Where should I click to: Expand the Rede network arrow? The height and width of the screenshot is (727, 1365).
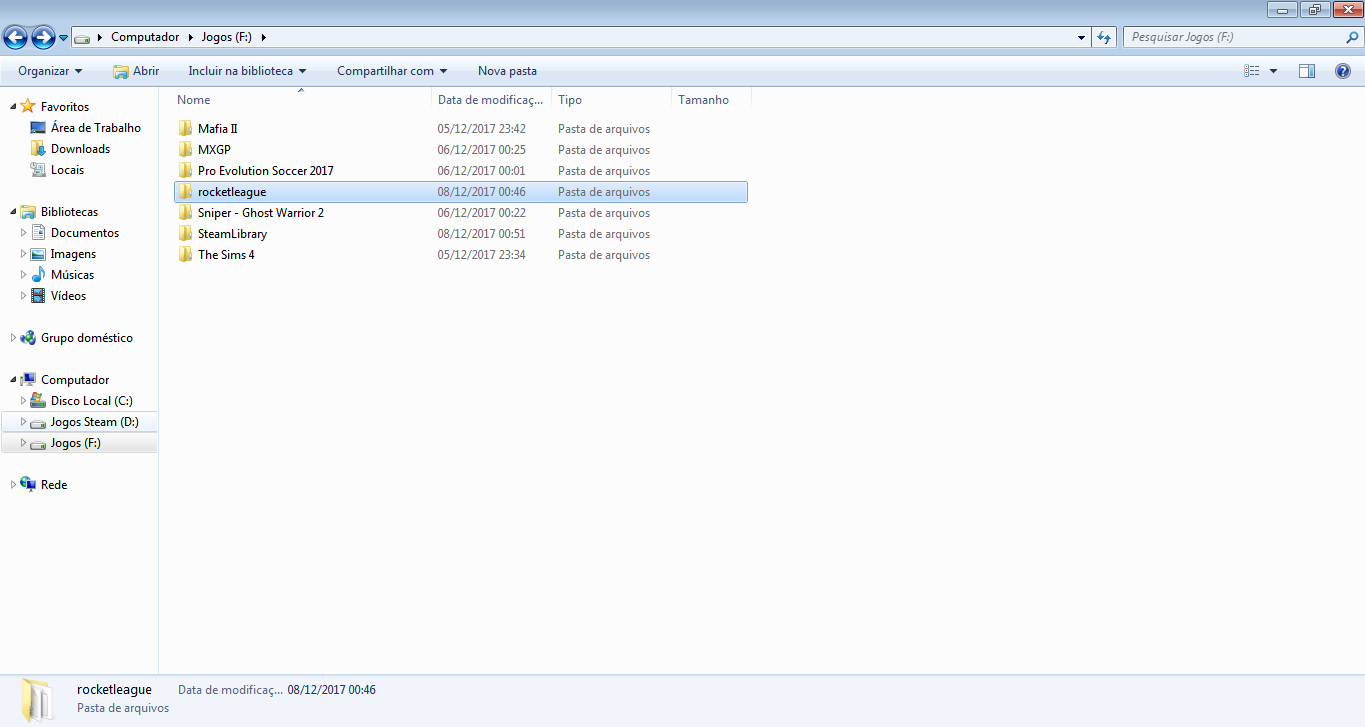(13, 485)
